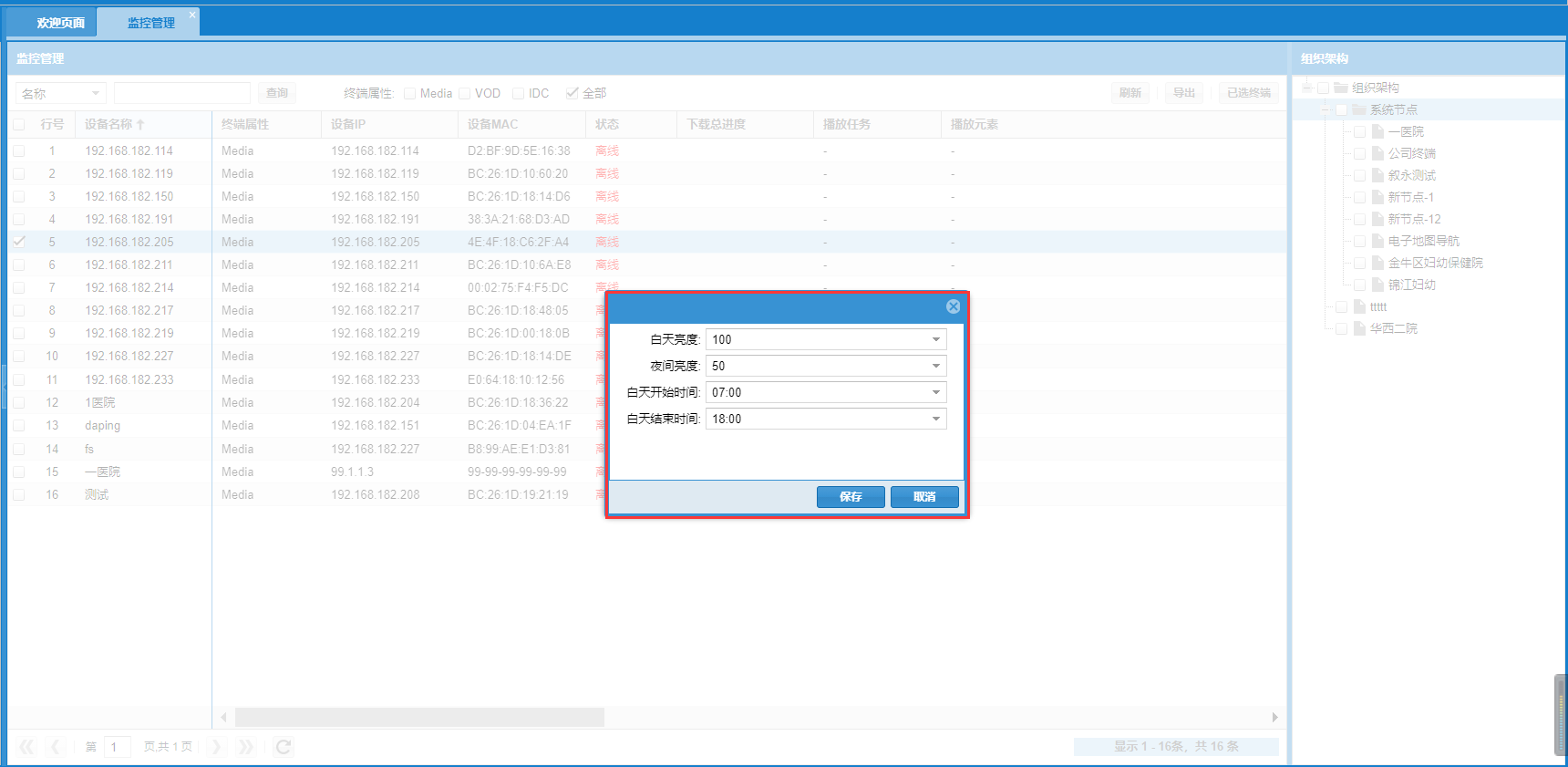
Task: Click MAC address D2:BF:9D:5E:16:38
Action: pos(519,150)
